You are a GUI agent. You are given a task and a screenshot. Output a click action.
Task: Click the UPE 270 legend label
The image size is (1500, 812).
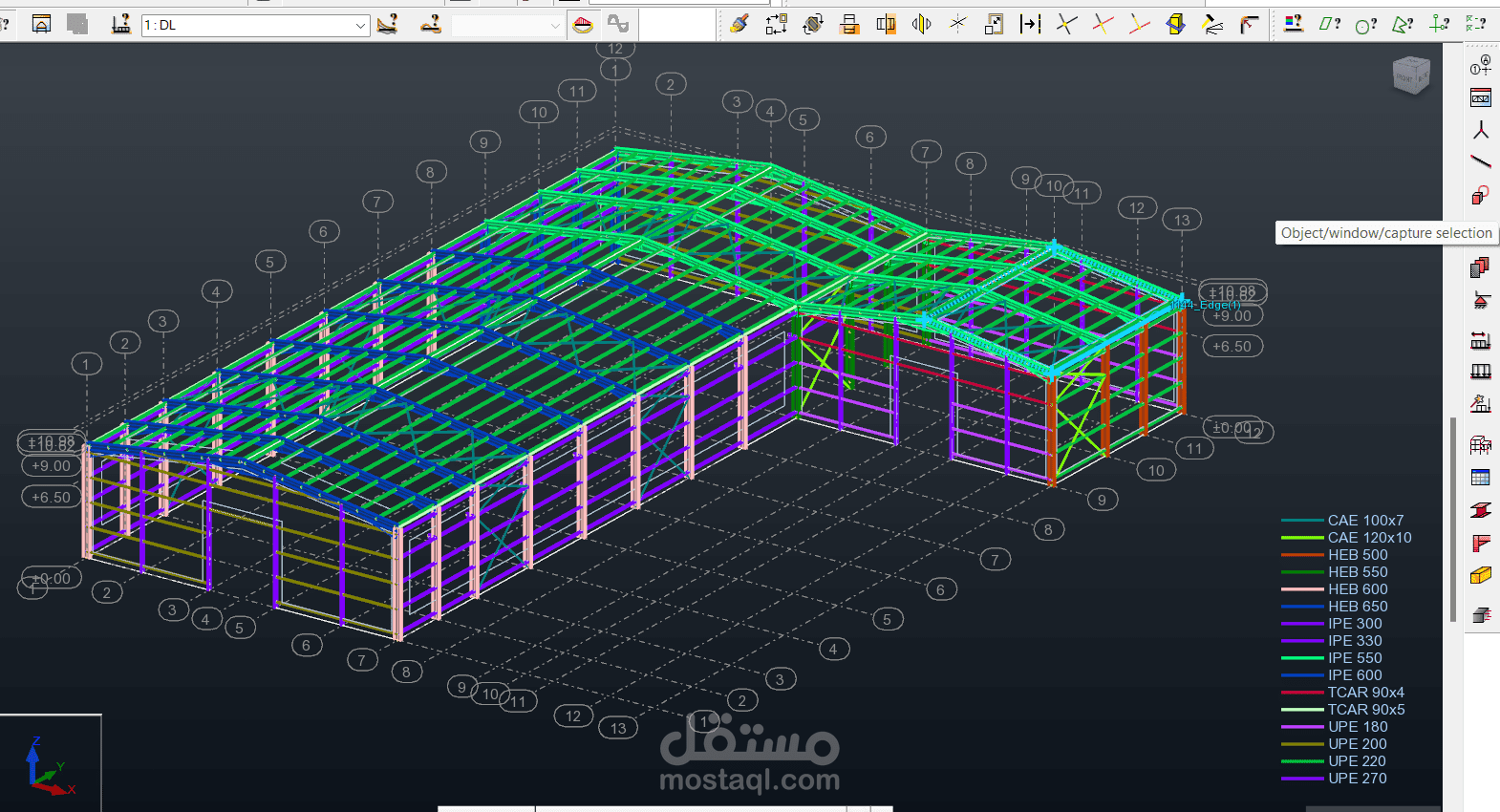(x=1358, y=779)
